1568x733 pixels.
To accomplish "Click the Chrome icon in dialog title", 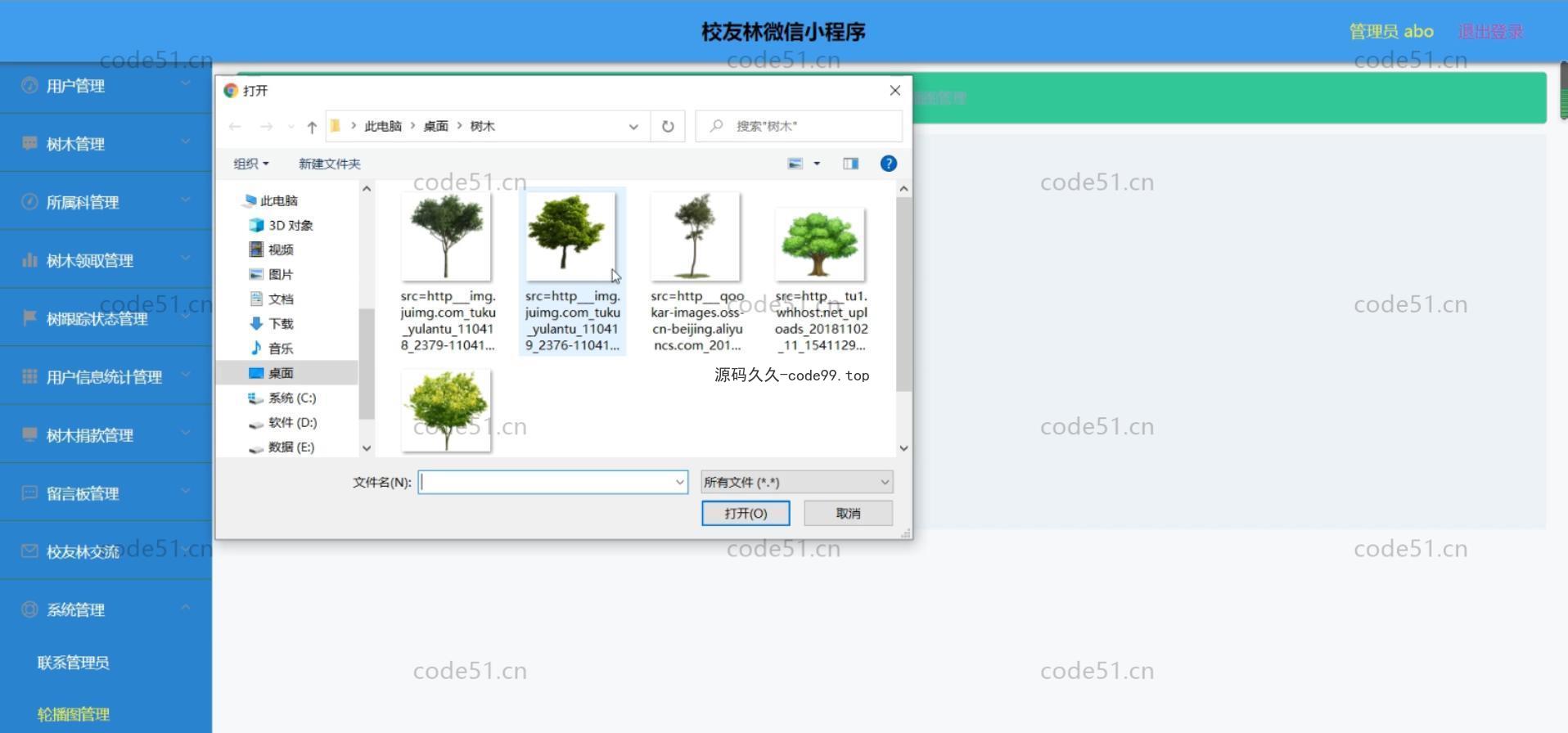I will pyautogui.click(x=231, y=90).
